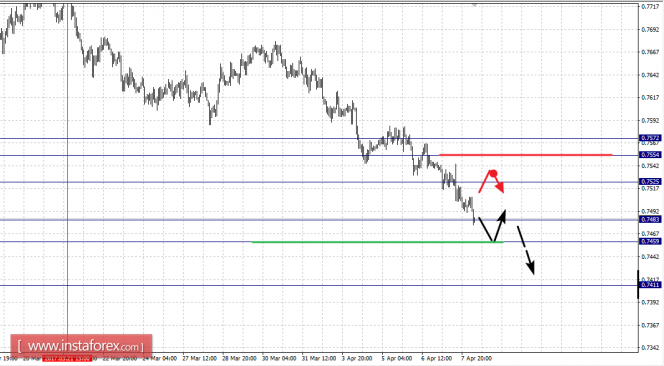Open the www.instaforex.com watermark link
Image resolution: width=664 pixels, height=366 pixels.
(81, 347)
